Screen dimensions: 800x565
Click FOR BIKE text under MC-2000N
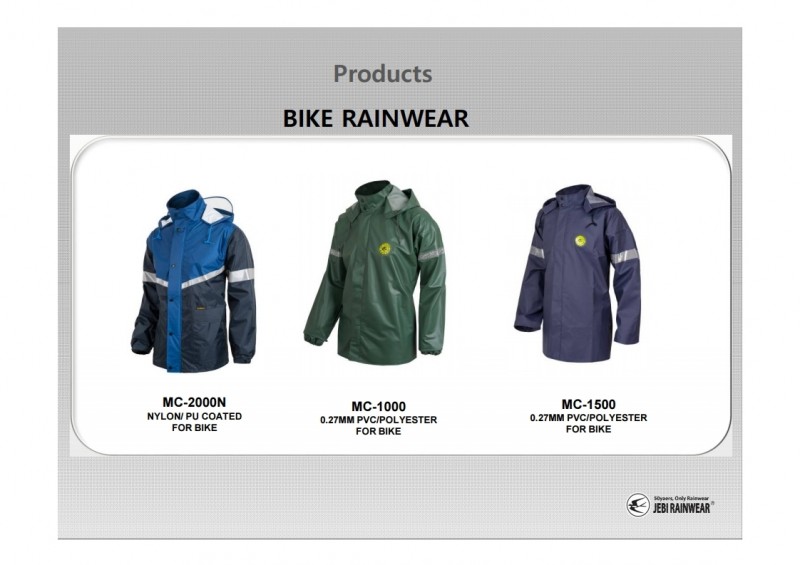pos(194,428)
